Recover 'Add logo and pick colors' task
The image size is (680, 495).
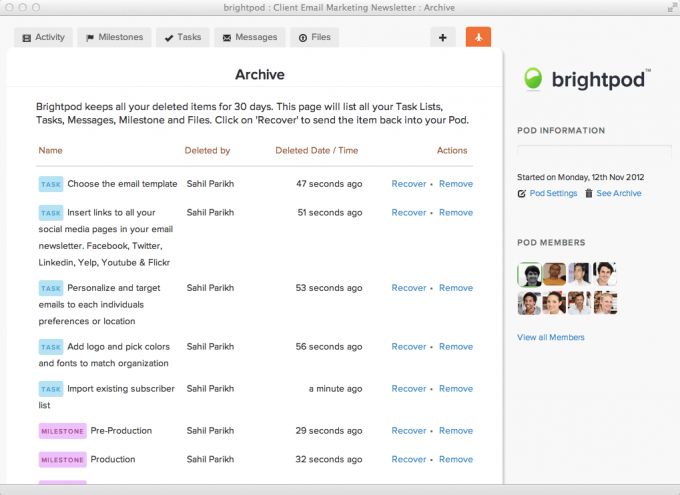pos(409,347)
